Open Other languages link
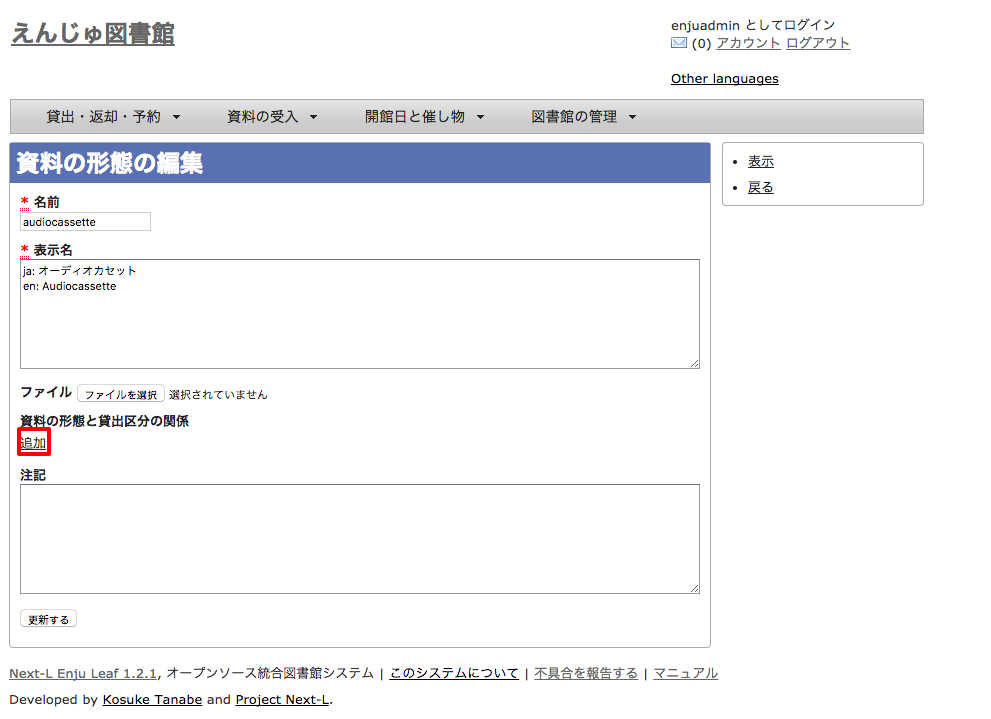This screenshot has width=991, height=719. [724, 78]
